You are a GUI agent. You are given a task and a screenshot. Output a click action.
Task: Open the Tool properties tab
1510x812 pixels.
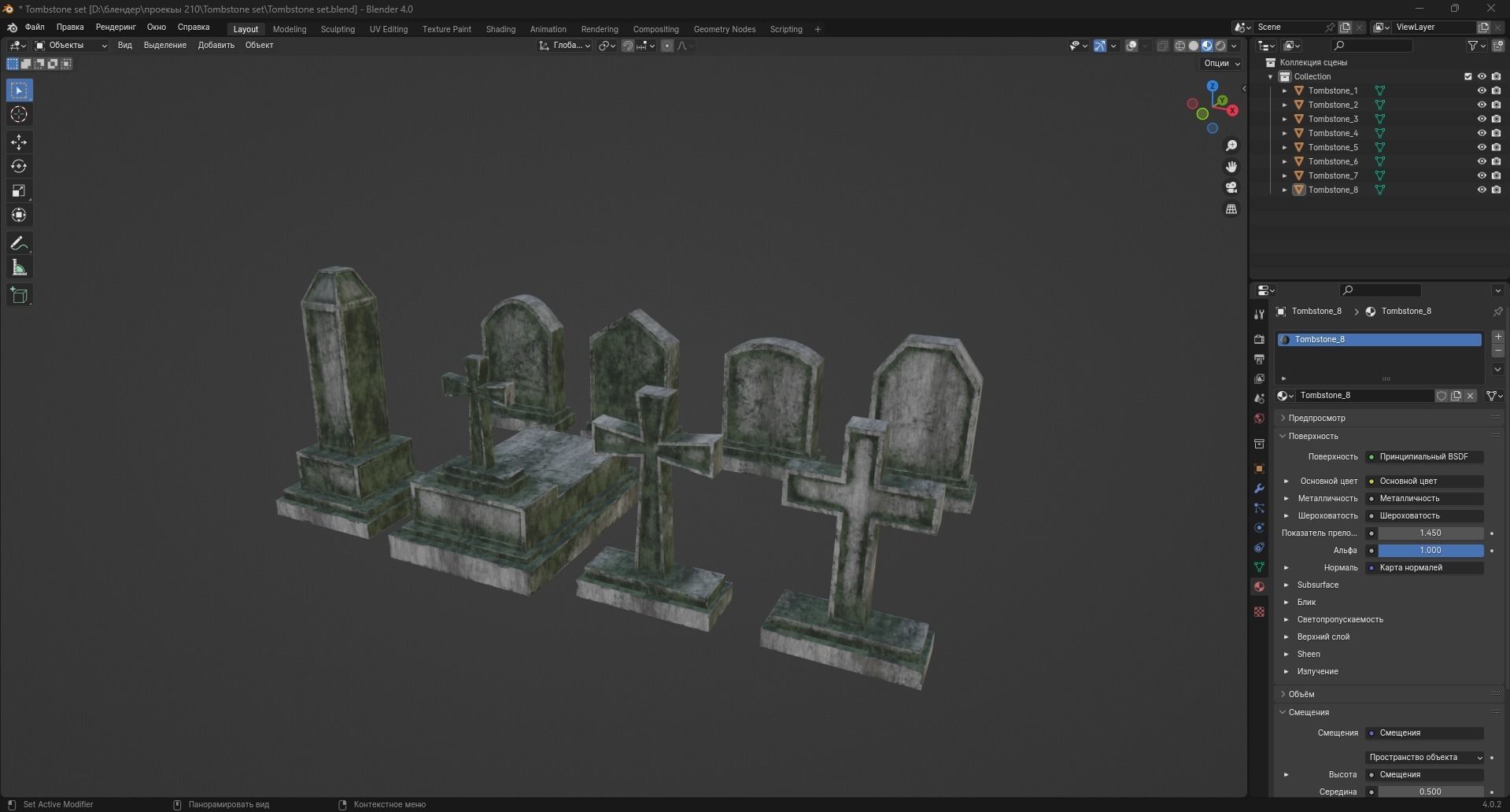tap(1259, 314)
